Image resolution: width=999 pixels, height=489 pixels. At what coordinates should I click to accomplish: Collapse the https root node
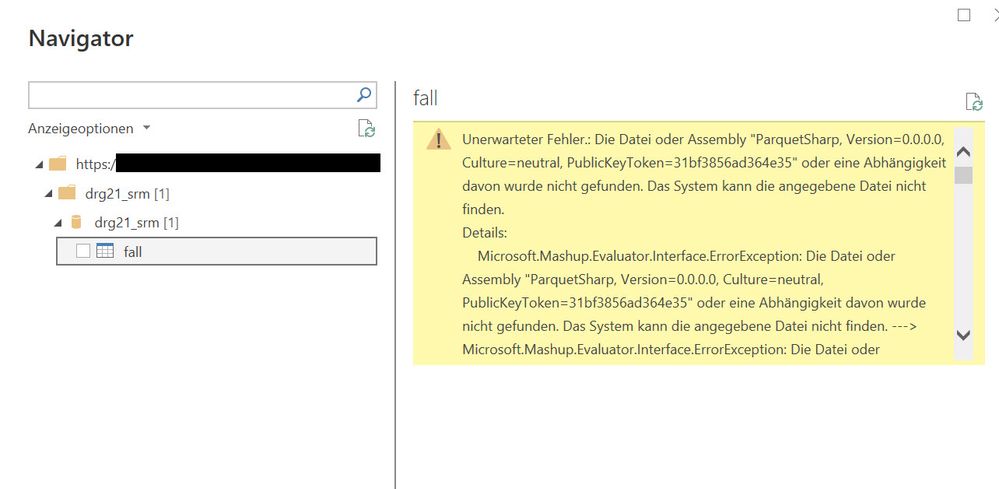40,165
